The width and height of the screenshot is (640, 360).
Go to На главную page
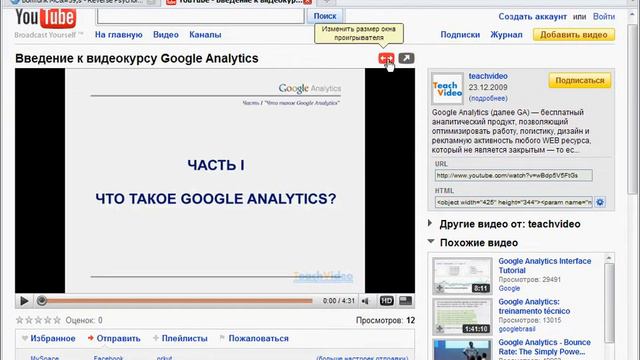(118, 35)
